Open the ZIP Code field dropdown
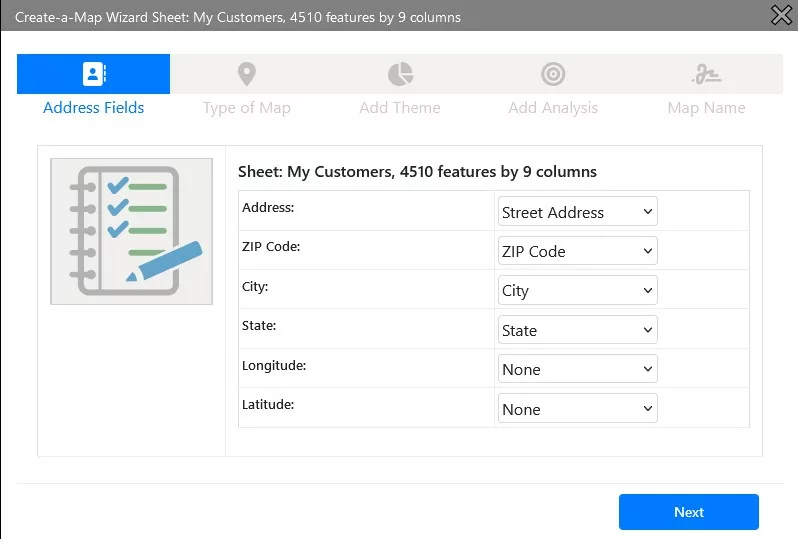Image resolution: width=798 pixels, height=539 pixels. (577, 251)
